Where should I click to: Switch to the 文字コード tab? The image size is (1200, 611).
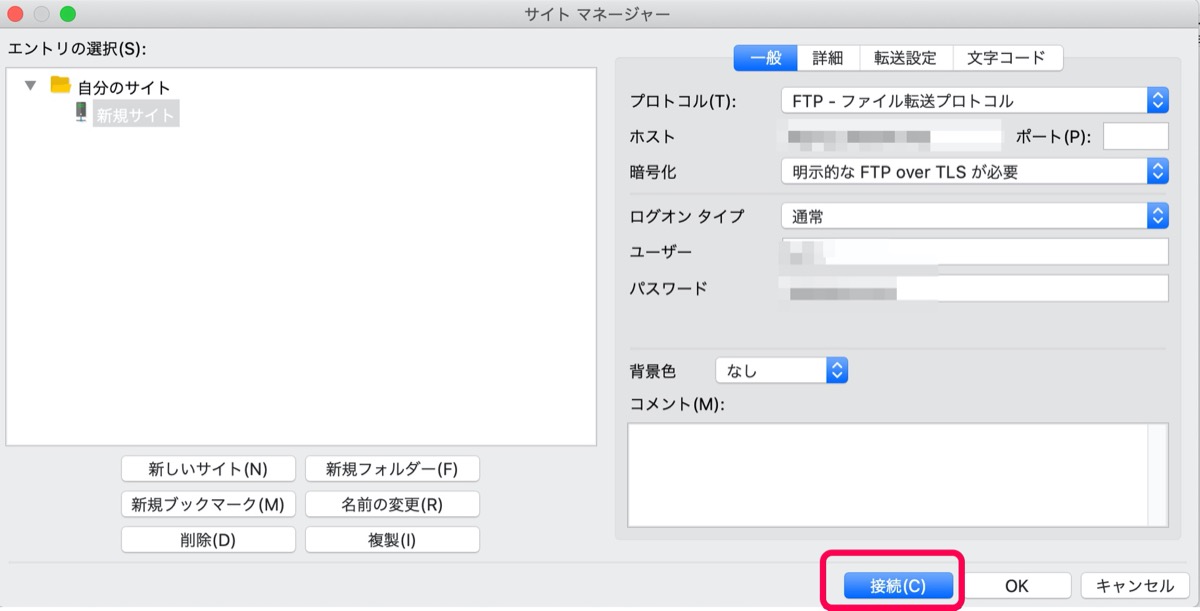tap(1007, 58)
